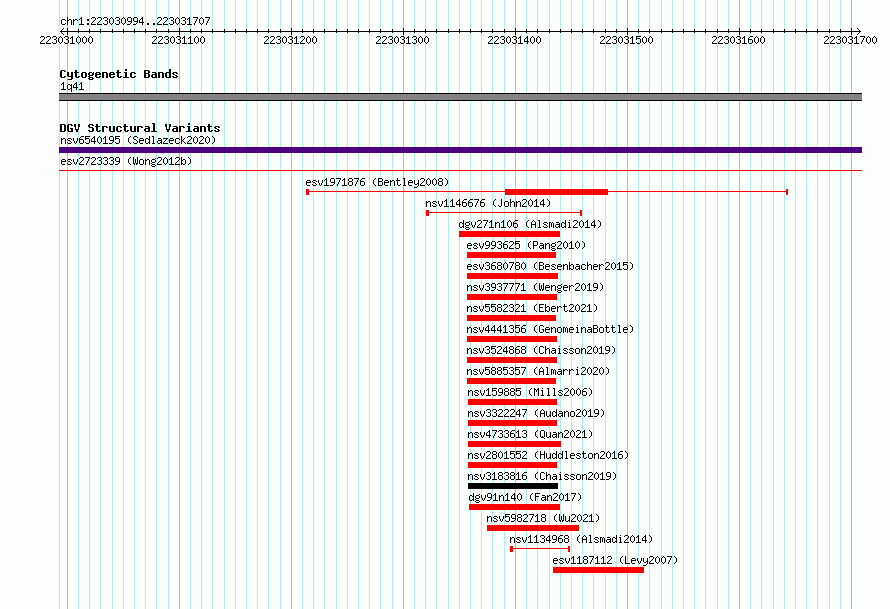Click the red bar under esv1187112 (Levy2007)
Viewport: 890px width, 609px height.
tap(598, 570)
